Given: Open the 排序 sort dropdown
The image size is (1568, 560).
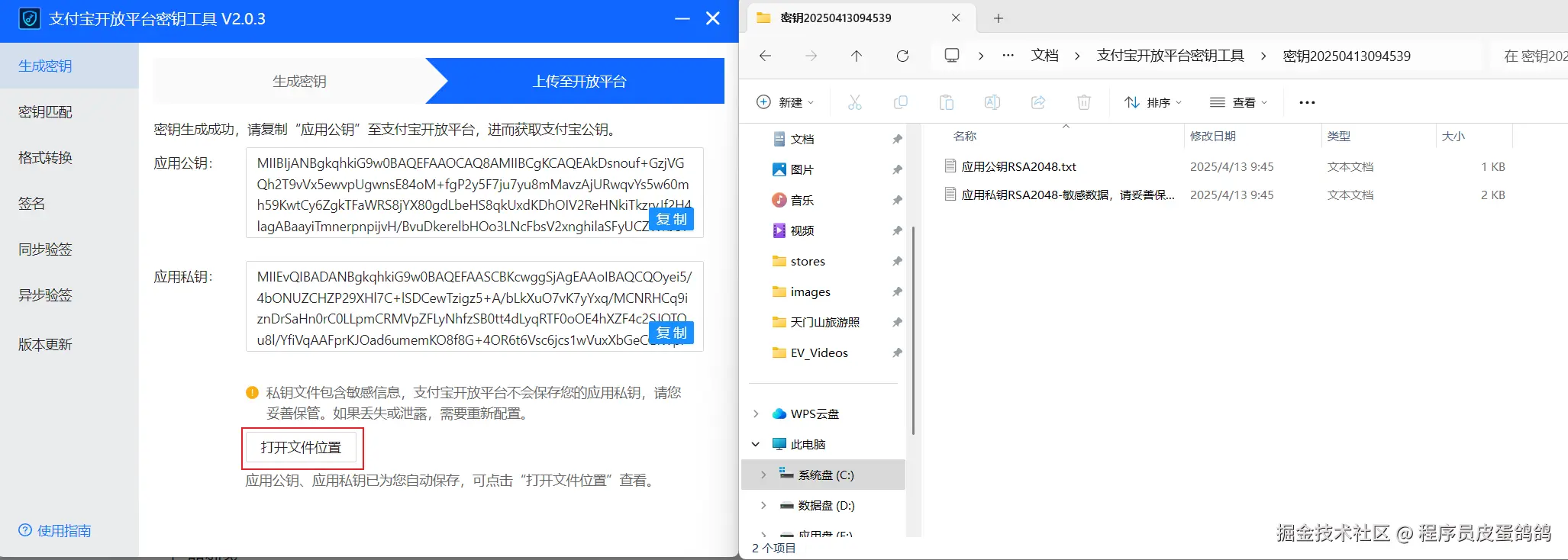Looking at the screenshot, I should [1153, 102].
